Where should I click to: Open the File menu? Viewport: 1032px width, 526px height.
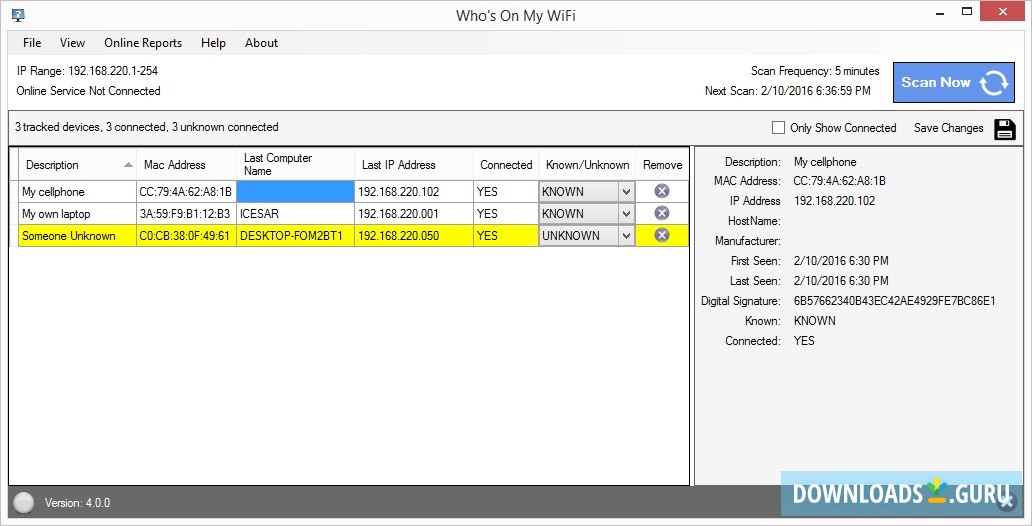[32, 43]
